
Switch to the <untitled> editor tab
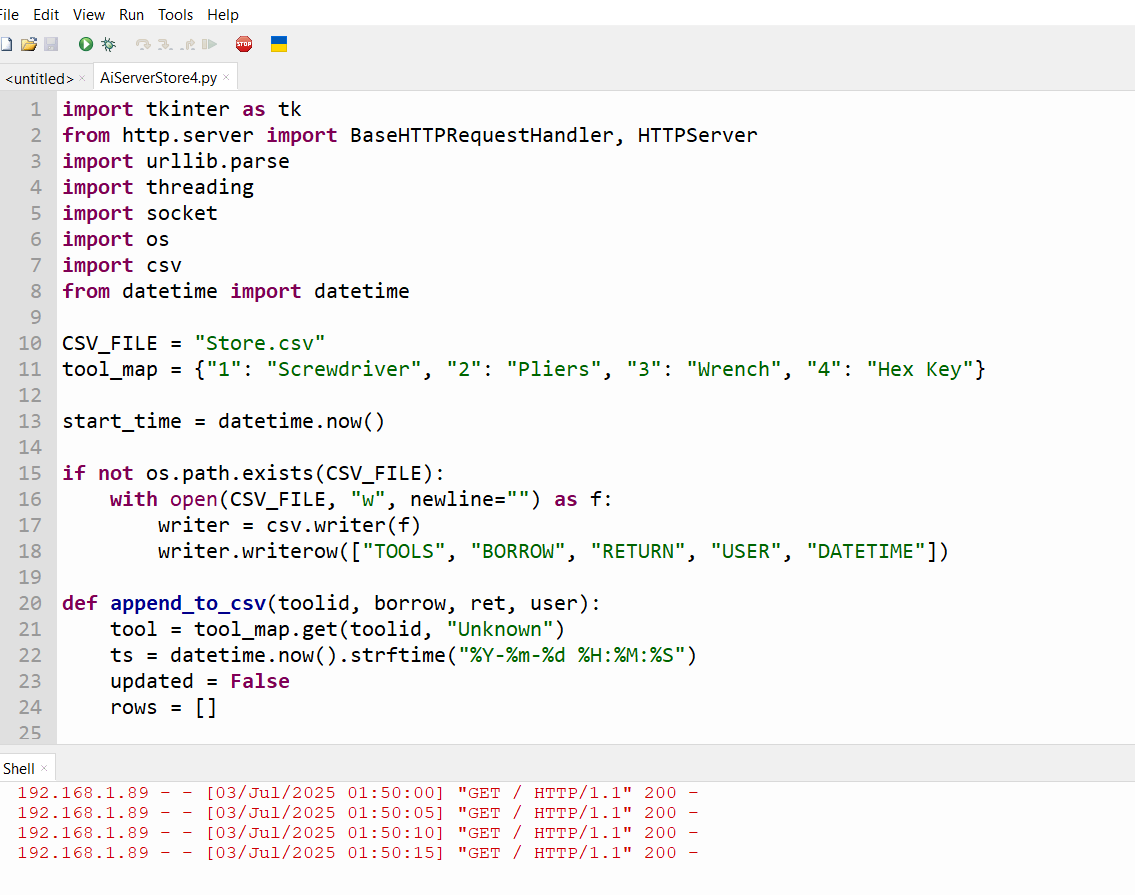click(x=37, y=78)
